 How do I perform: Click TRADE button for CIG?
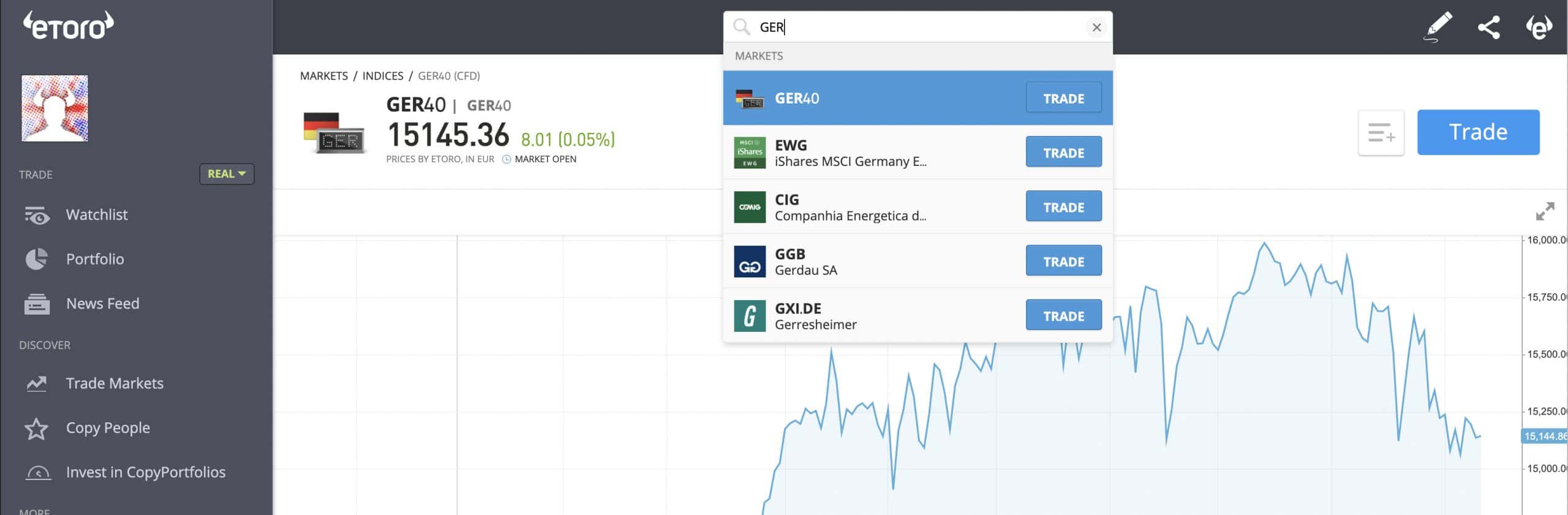point(1063,207)
